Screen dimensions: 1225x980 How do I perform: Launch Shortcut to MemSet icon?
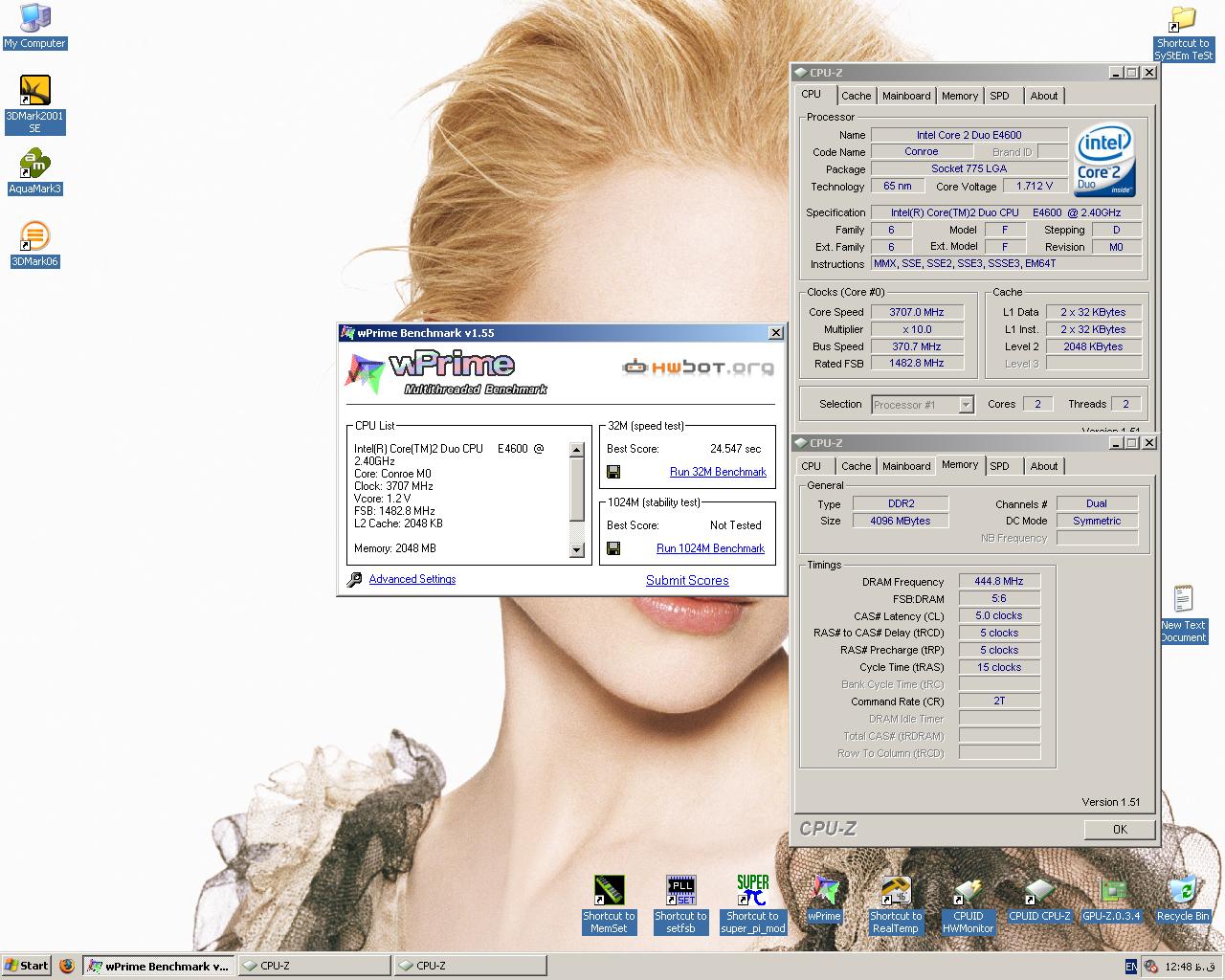click(609, 904)
